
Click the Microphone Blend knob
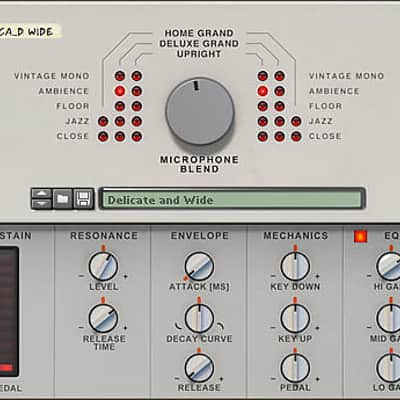pos(200,111)
